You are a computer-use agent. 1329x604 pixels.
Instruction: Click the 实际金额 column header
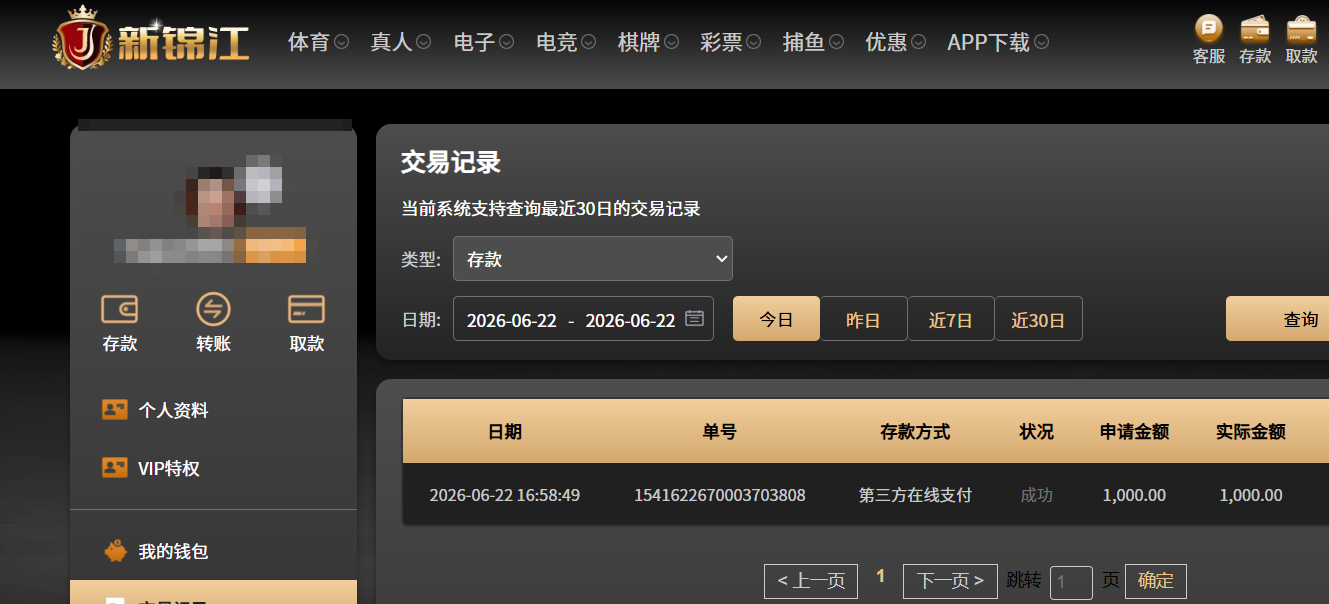point(1251,432)
